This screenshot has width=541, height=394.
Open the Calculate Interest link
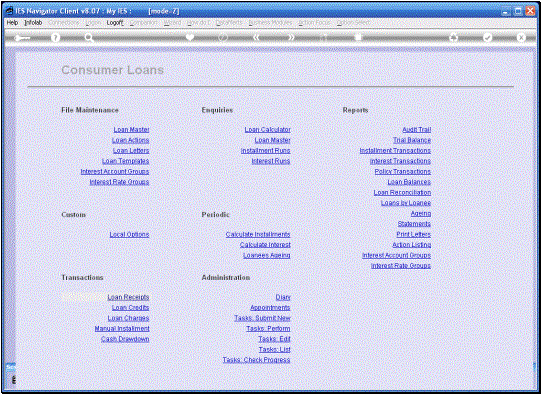tap(265, 245)
